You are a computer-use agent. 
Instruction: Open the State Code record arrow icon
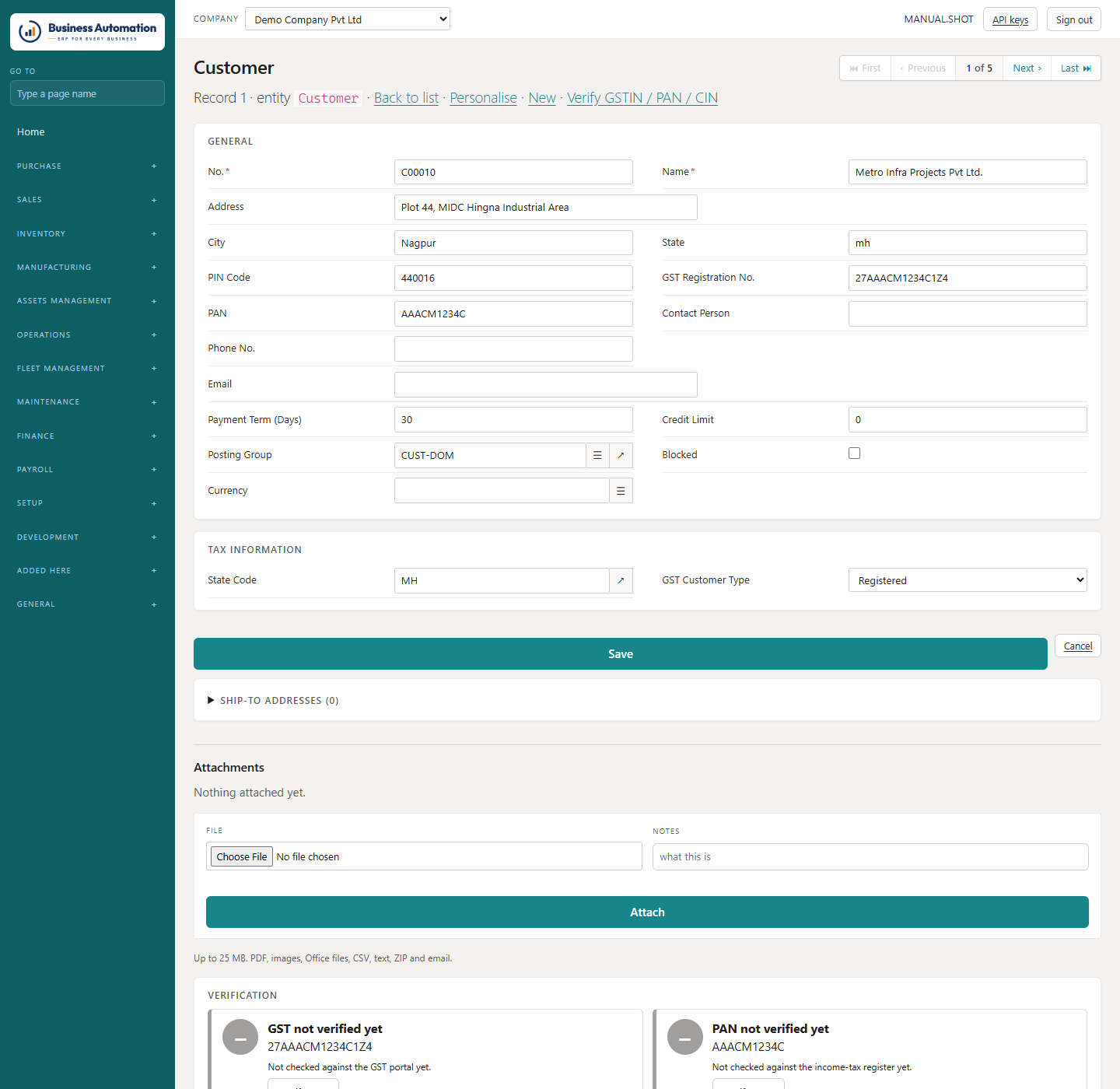point(621,580)
